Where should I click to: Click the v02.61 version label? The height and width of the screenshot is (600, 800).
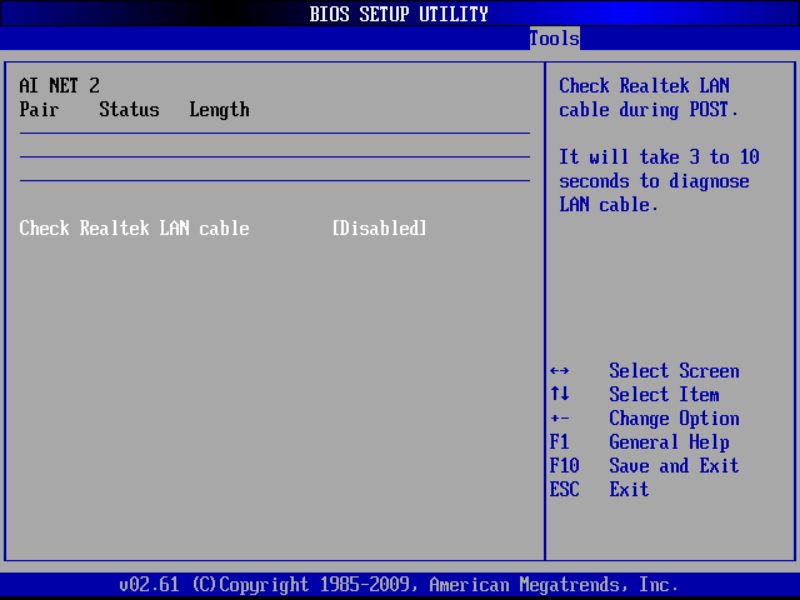coord(146,584)
